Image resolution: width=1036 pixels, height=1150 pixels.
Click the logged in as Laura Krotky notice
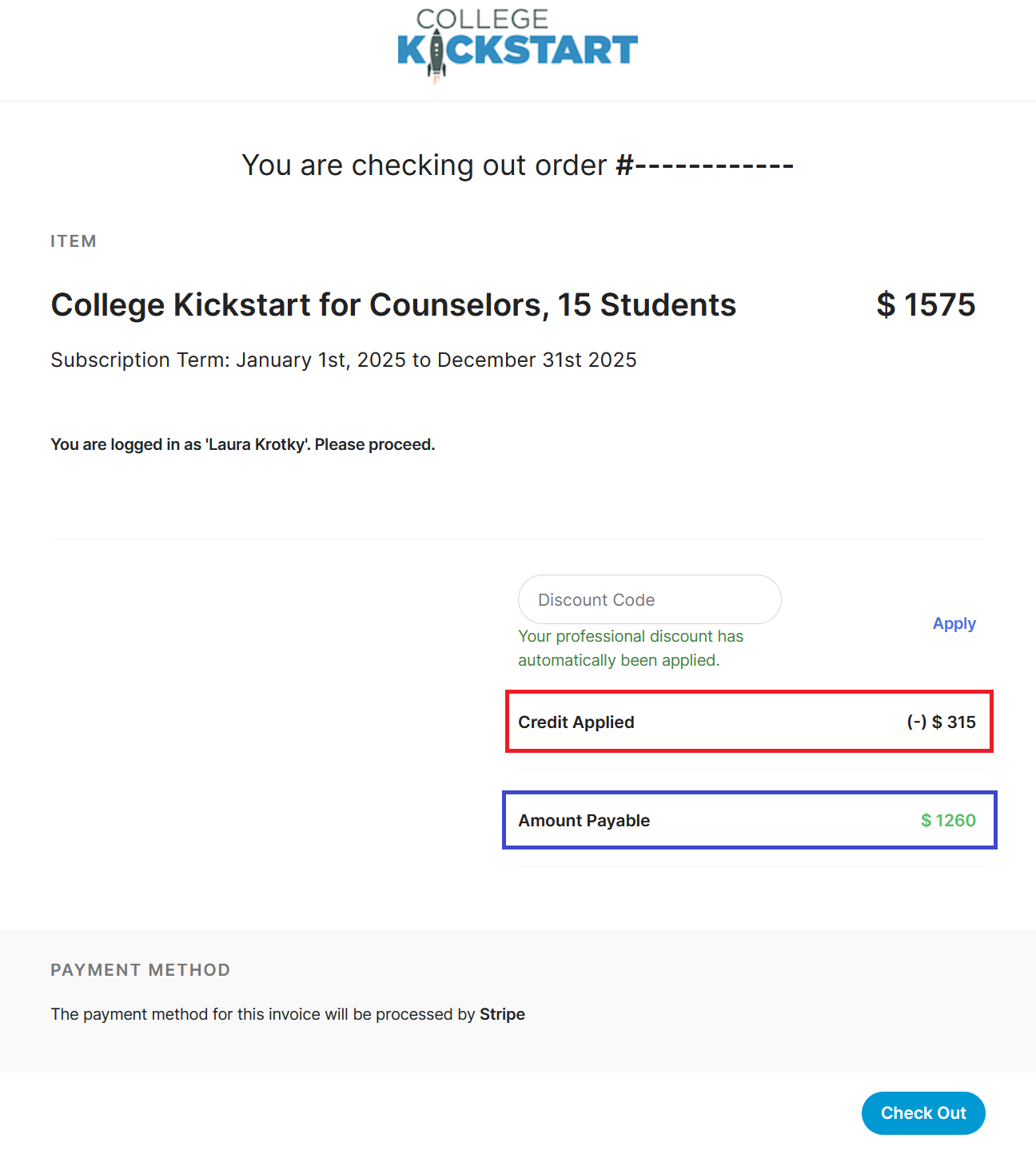[243, 444]
